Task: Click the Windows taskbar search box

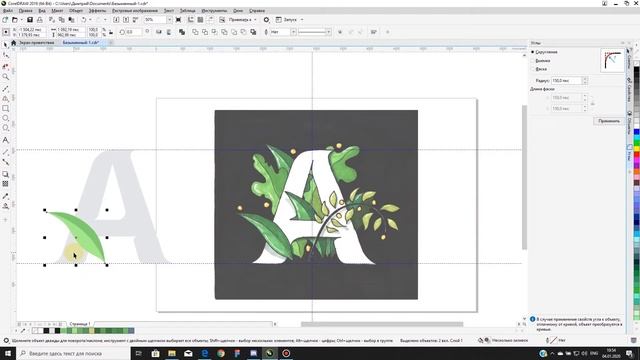Action: click(73, 353)
